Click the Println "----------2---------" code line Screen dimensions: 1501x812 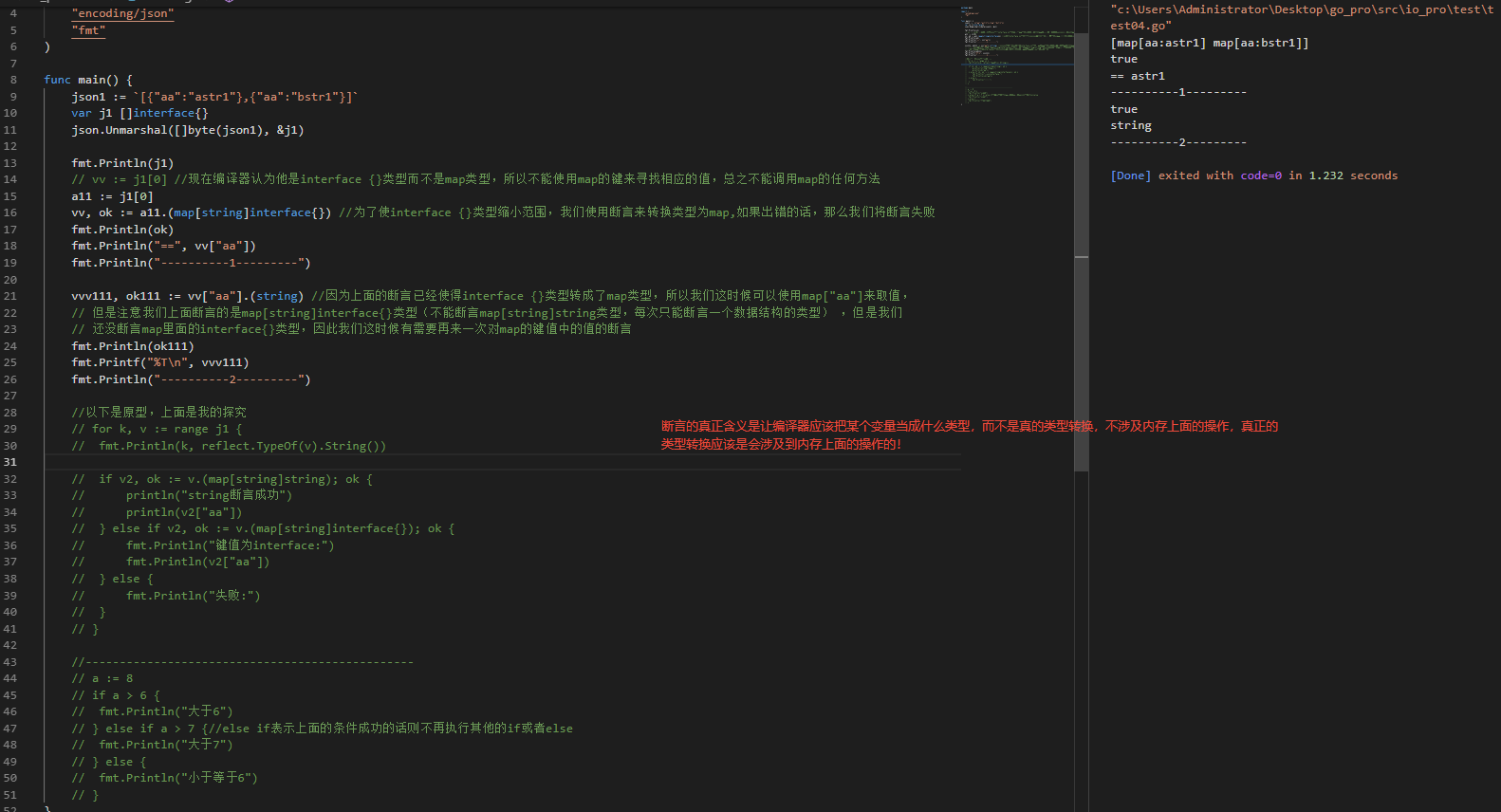click(191, 379)
